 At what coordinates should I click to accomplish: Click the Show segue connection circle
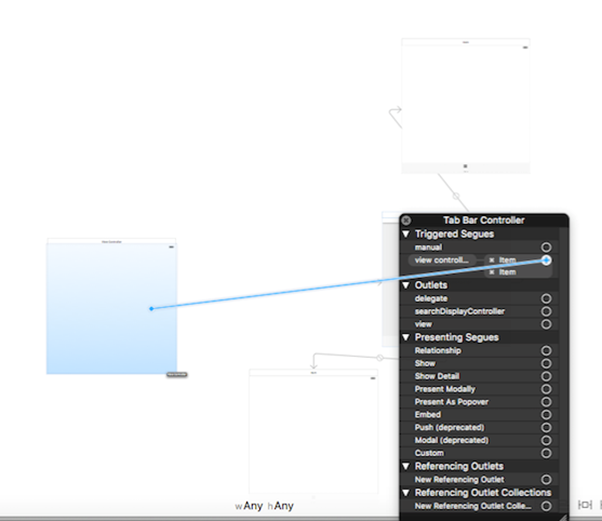(x=546, y=364)
